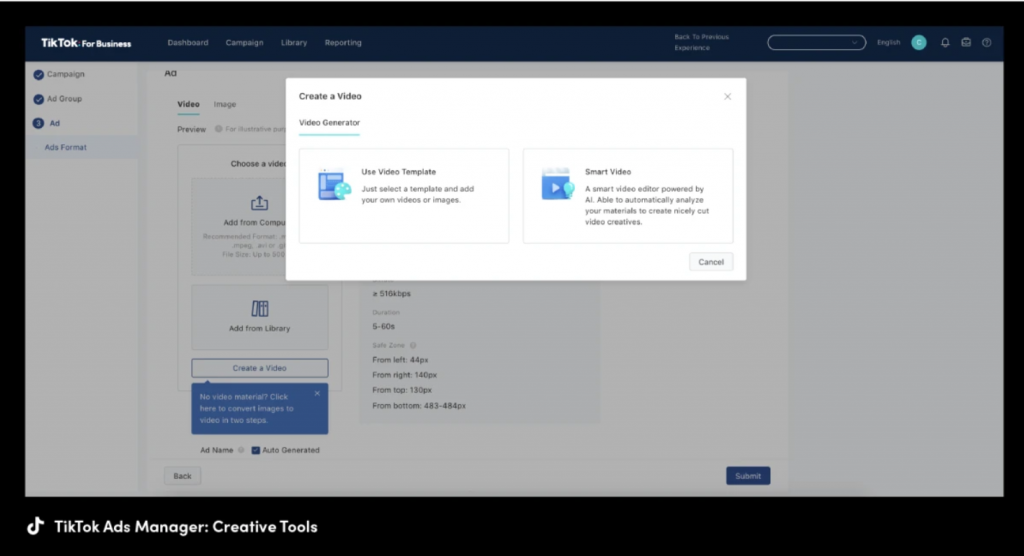Viewport: 1024px width, 556px height.
Task: Open the account selector dropdown
Action: coord(816,42)
